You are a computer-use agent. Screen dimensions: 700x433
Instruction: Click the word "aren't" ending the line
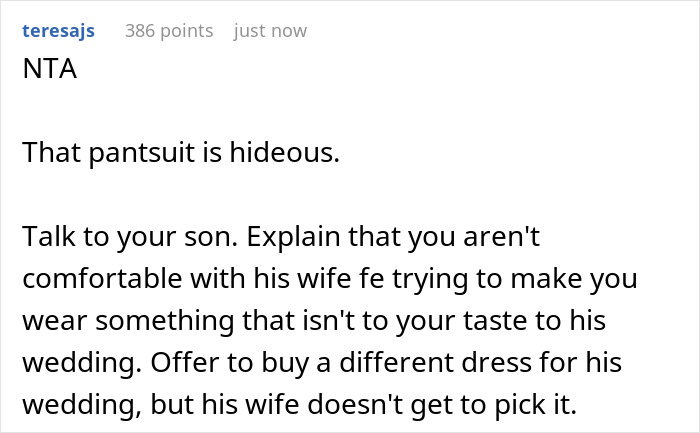[x=501, y=237]
